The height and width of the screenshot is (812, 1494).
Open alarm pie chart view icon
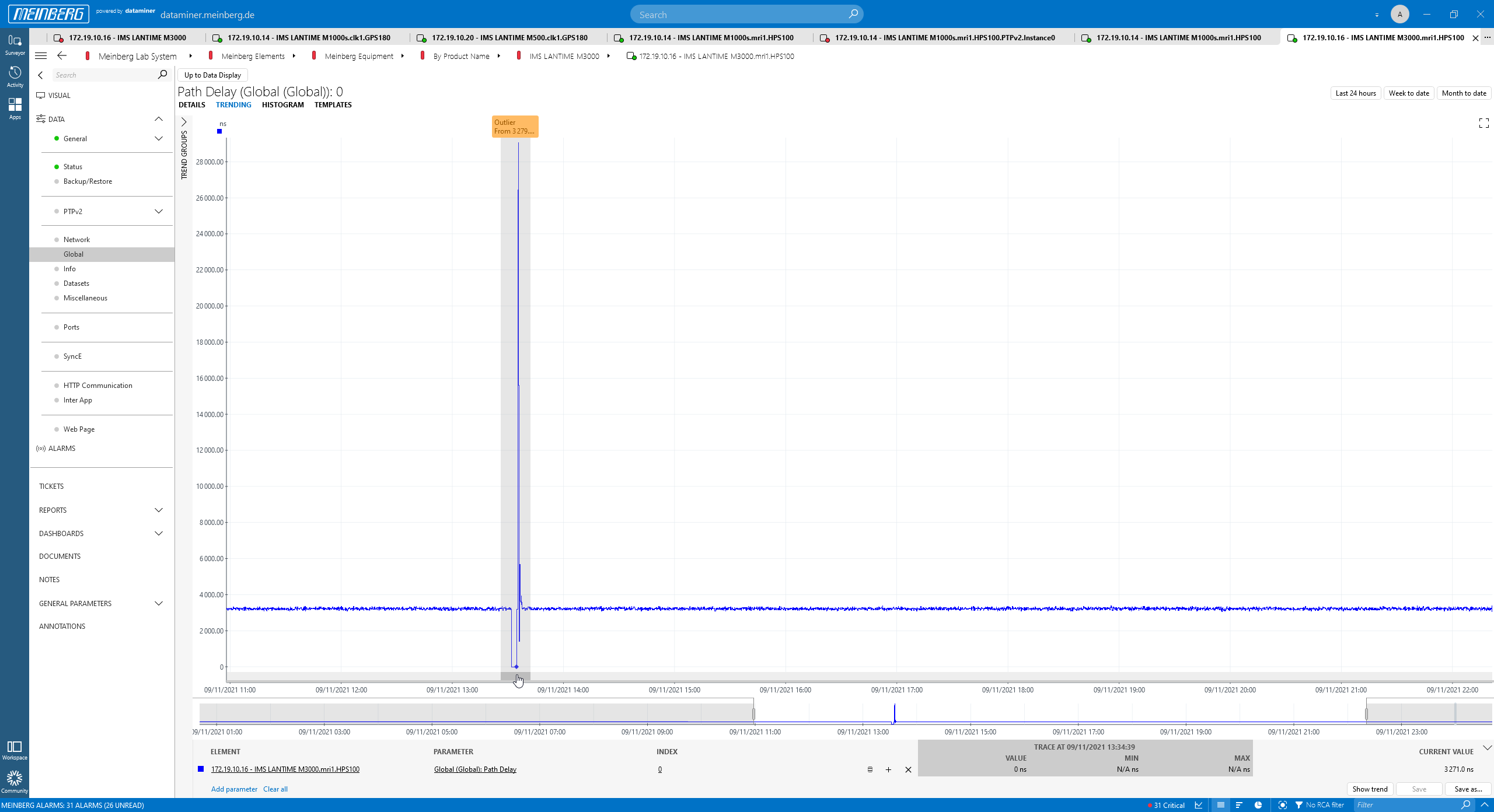[x=1258, y=805]
